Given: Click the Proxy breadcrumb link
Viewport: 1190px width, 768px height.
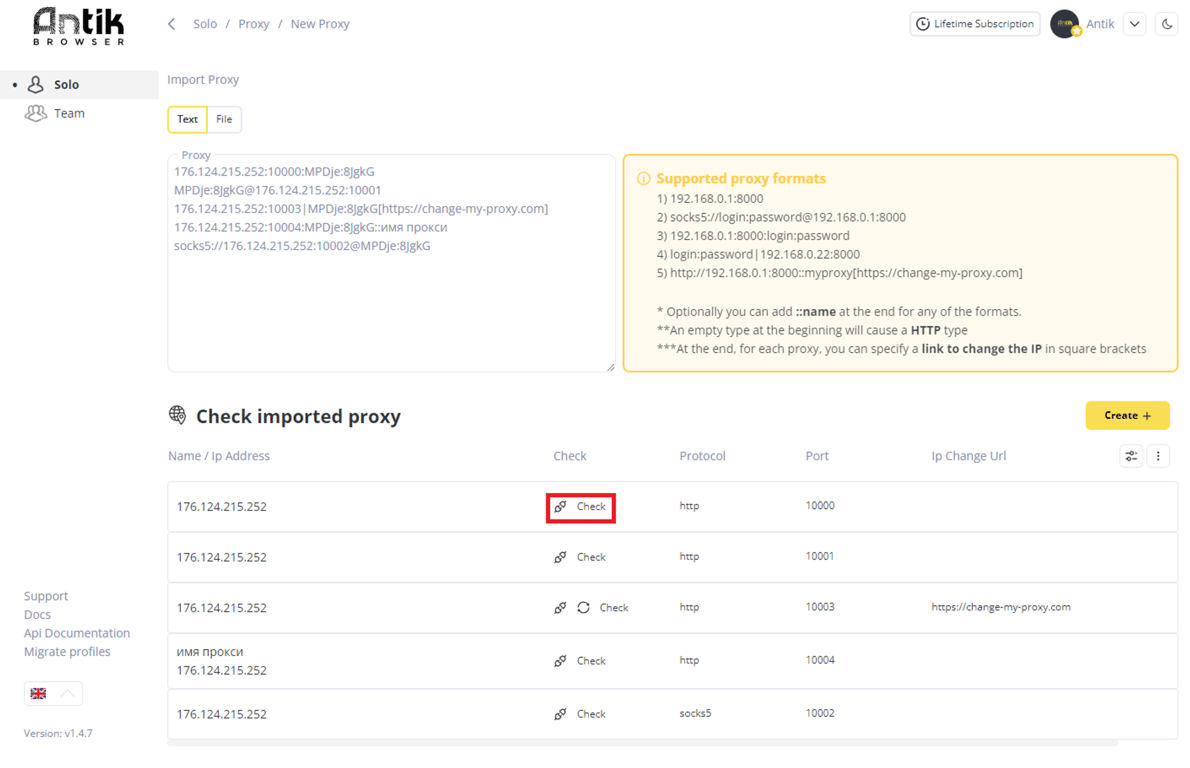Looking at the screenshot, I should pos(253,24).
